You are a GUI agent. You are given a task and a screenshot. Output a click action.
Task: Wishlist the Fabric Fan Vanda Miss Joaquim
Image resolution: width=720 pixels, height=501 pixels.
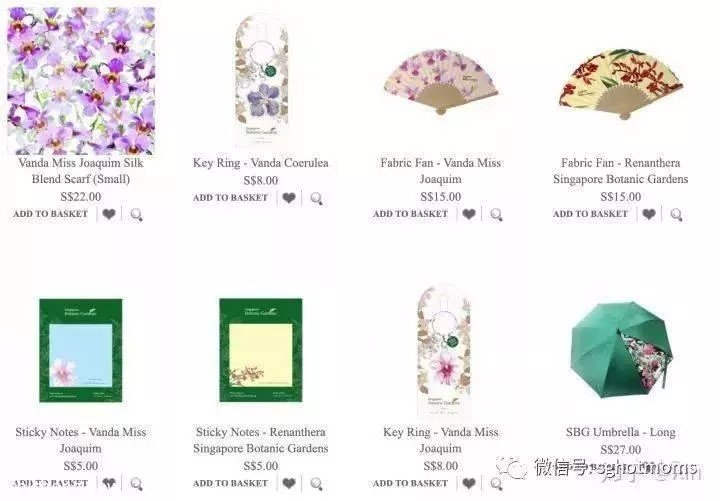click(469, 214)
